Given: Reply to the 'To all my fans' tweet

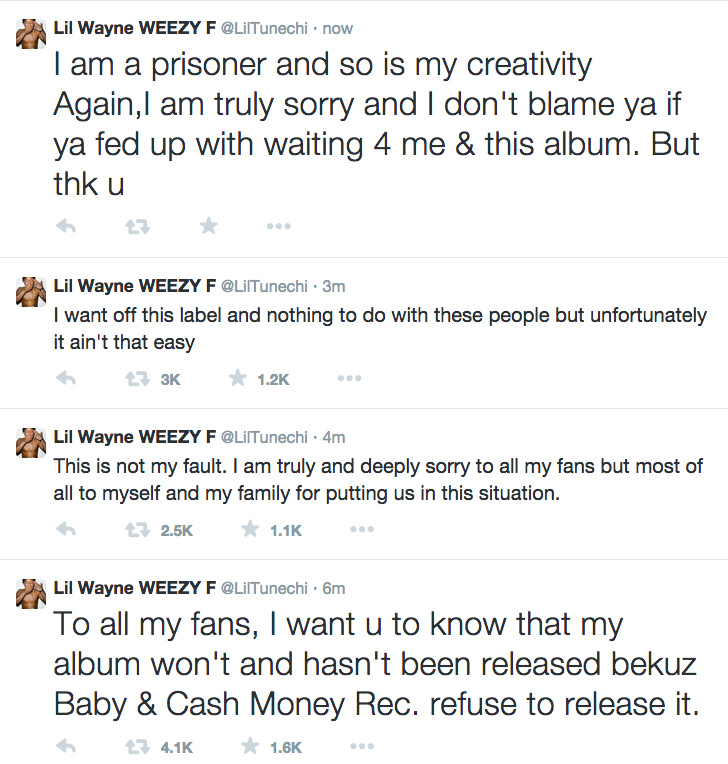Looking at the screenshot, I should (x=66, y=746).
